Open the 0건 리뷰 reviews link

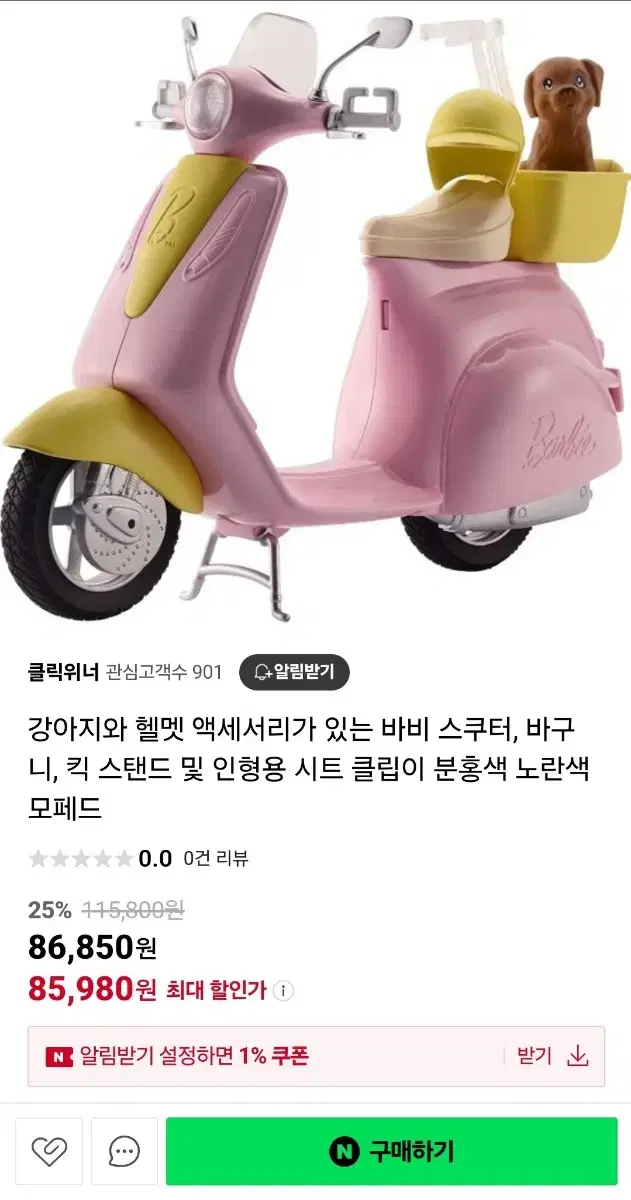[216, 858]
